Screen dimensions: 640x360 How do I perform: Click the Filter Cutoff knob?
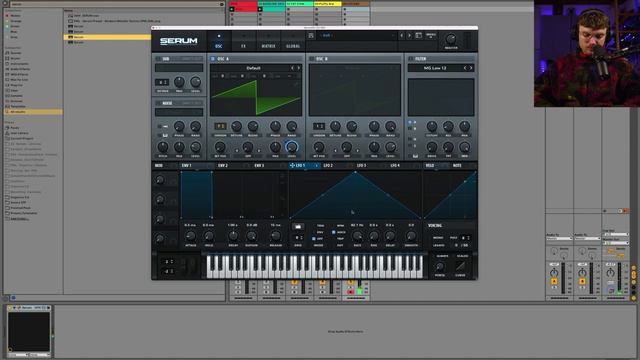[432, 126]
